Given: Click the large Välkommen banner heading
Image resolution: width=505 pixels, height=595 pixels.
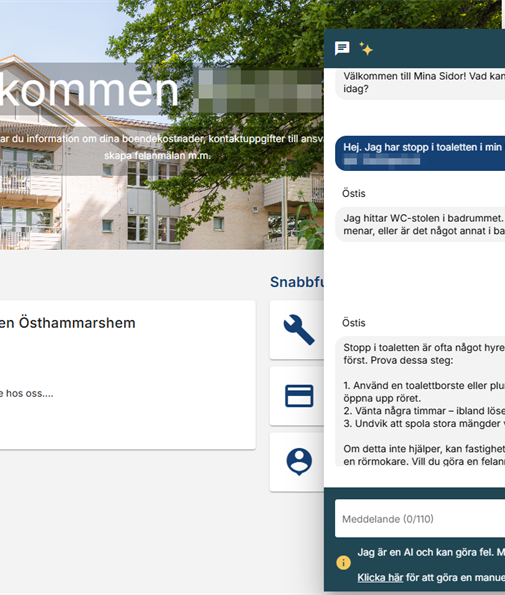Looking at the screenshot, I should 89,90.
